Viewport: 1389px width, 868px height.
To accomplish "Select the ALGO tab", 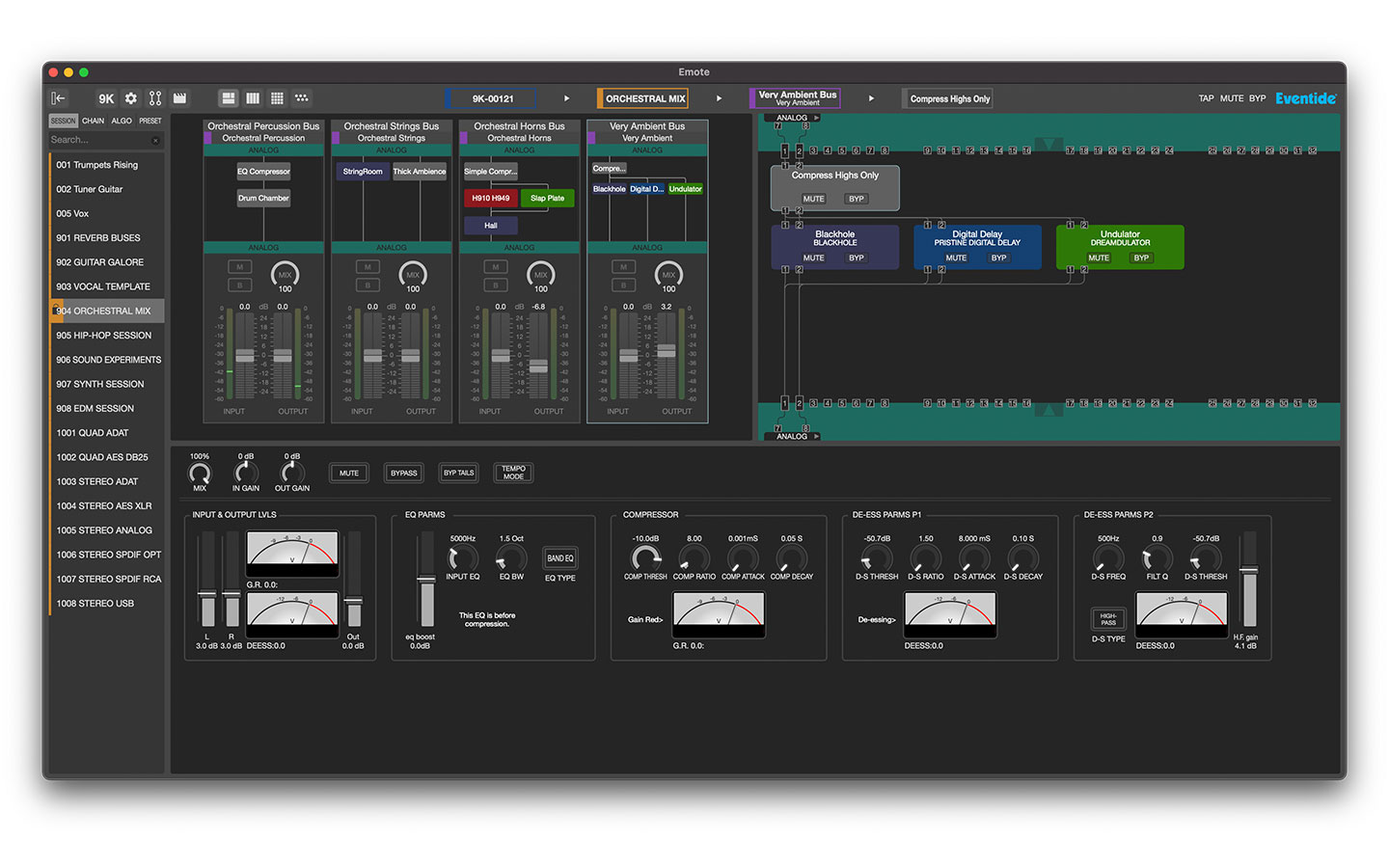I will pos(122,121).
